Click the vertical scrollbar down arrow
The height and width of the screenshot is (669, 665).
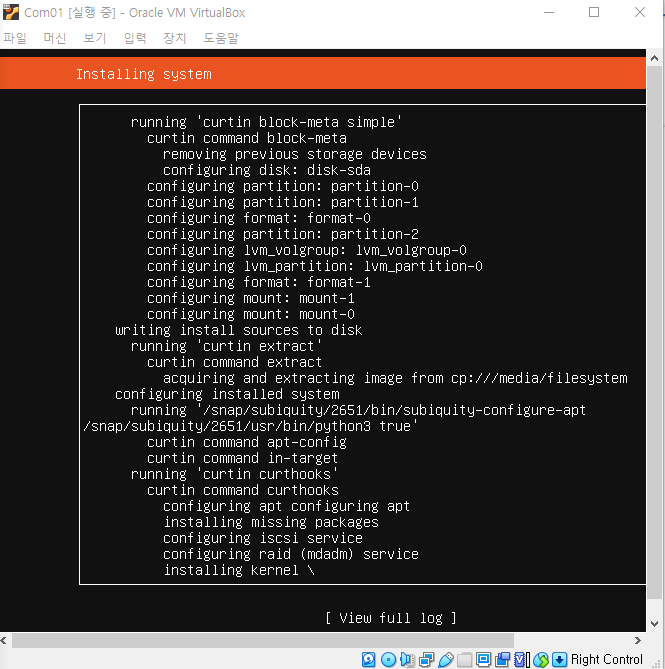(654, 624)
